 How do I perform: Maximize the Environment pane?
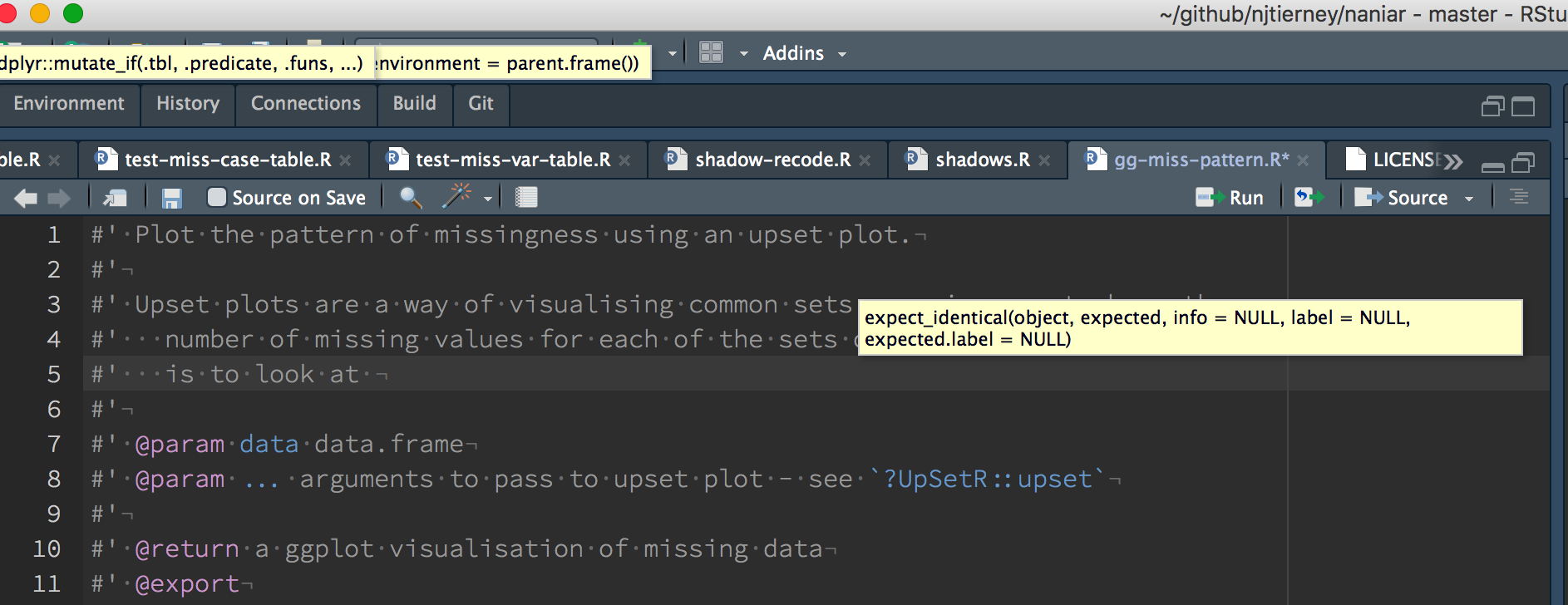(1524, 106)
